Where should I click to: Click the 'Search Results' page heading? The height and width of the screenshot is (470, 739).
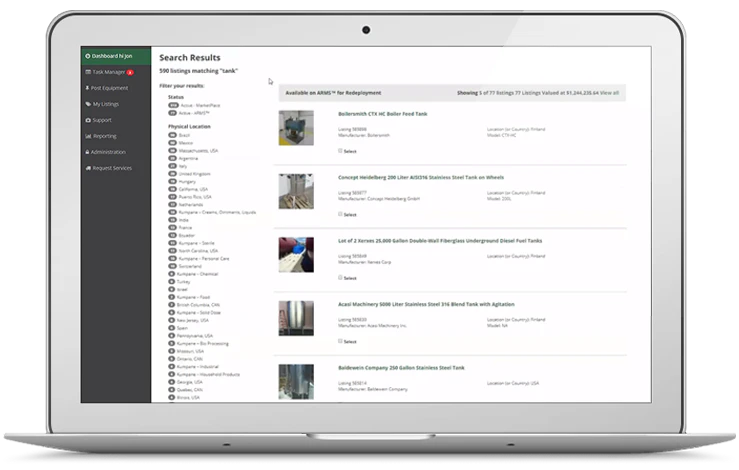tap(189, 58)
